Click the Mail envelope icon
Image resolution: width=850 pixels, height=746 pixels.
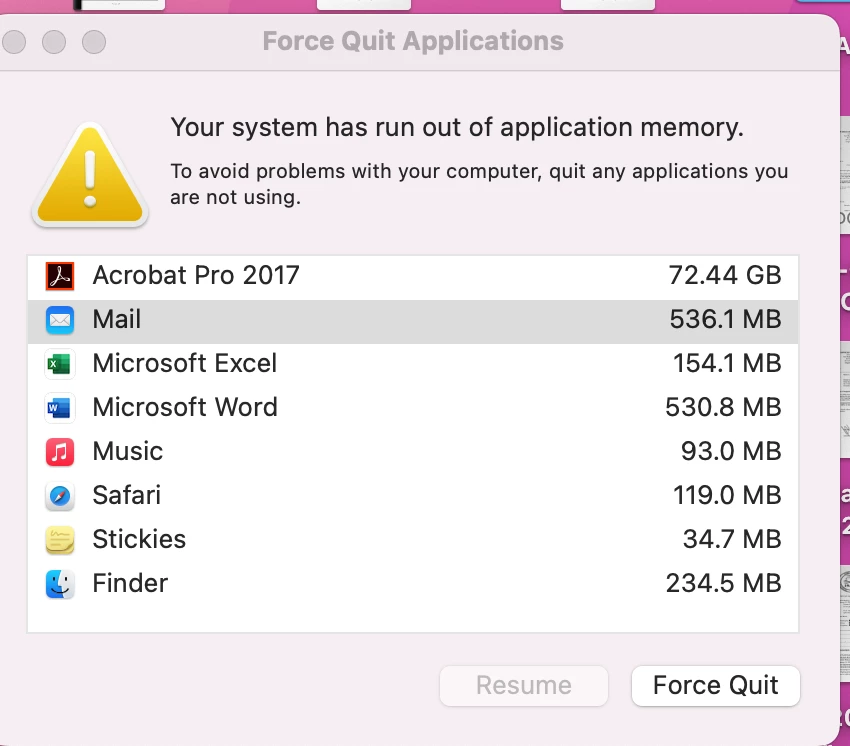[x=60, y=320]
